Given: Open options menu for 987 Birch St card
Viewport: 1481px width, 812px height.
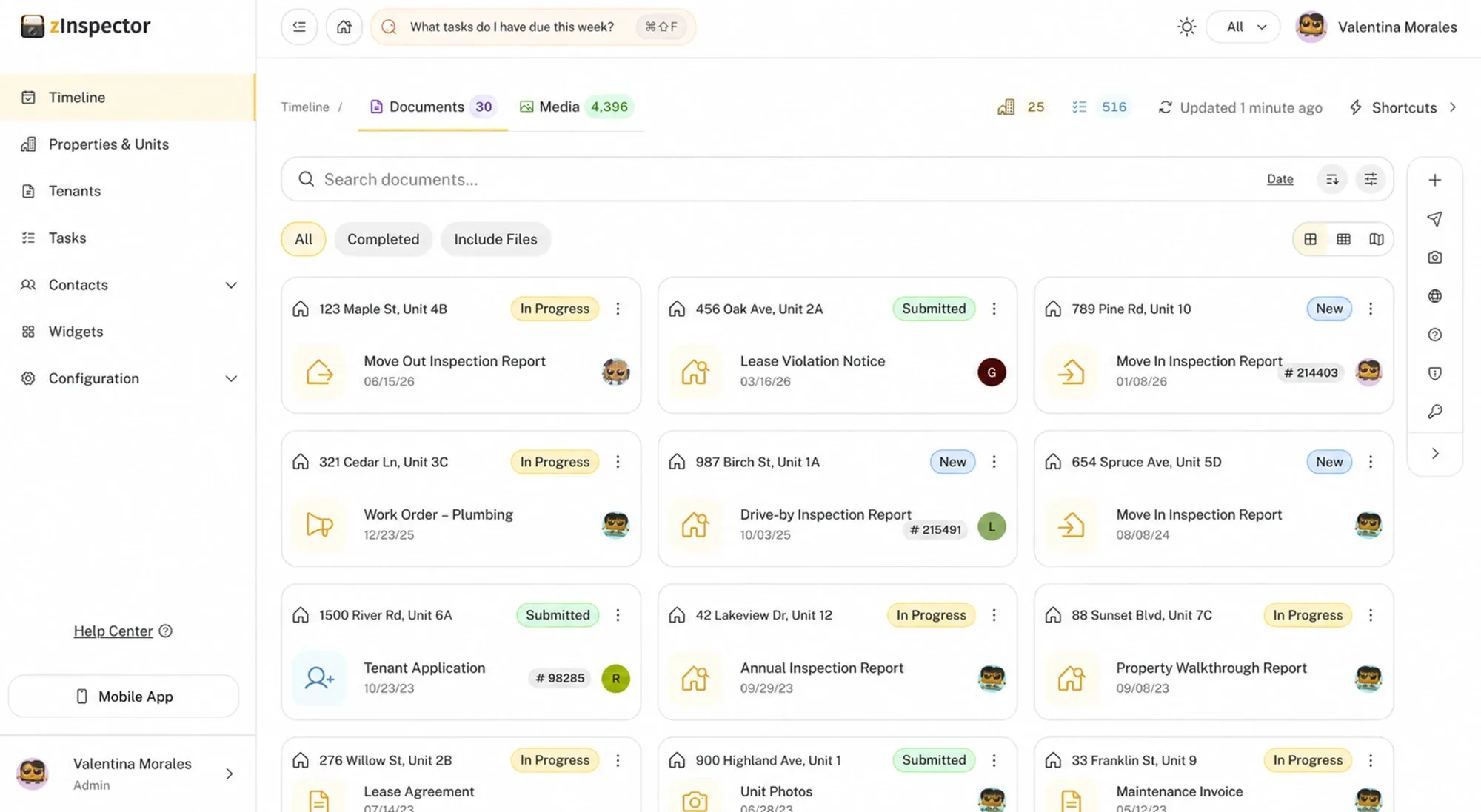Looking at the screenshot, I should tap(994, 462).
